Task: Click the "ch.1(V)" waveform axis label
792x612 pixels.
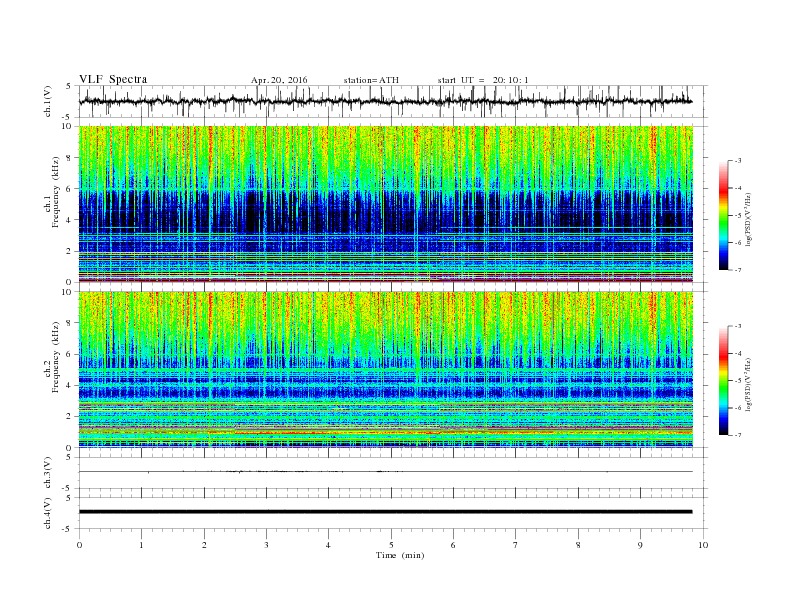Action: (x=48, y=101)
